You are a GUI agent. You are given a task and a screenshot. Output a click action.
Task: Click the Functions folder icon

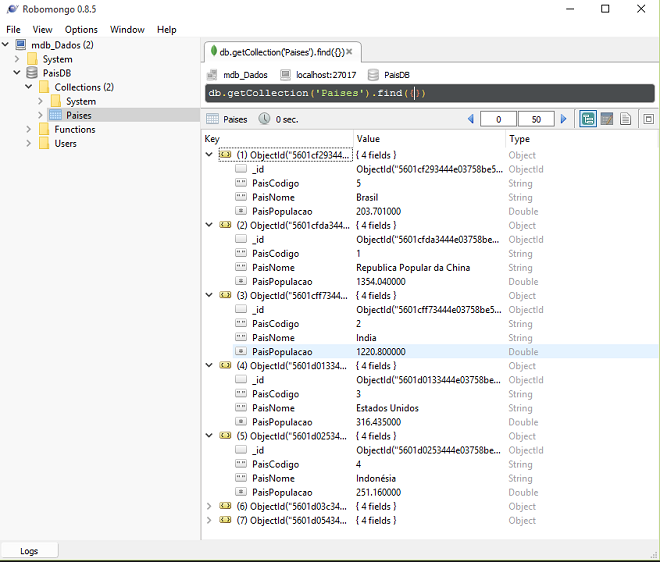tap(44, 129)
